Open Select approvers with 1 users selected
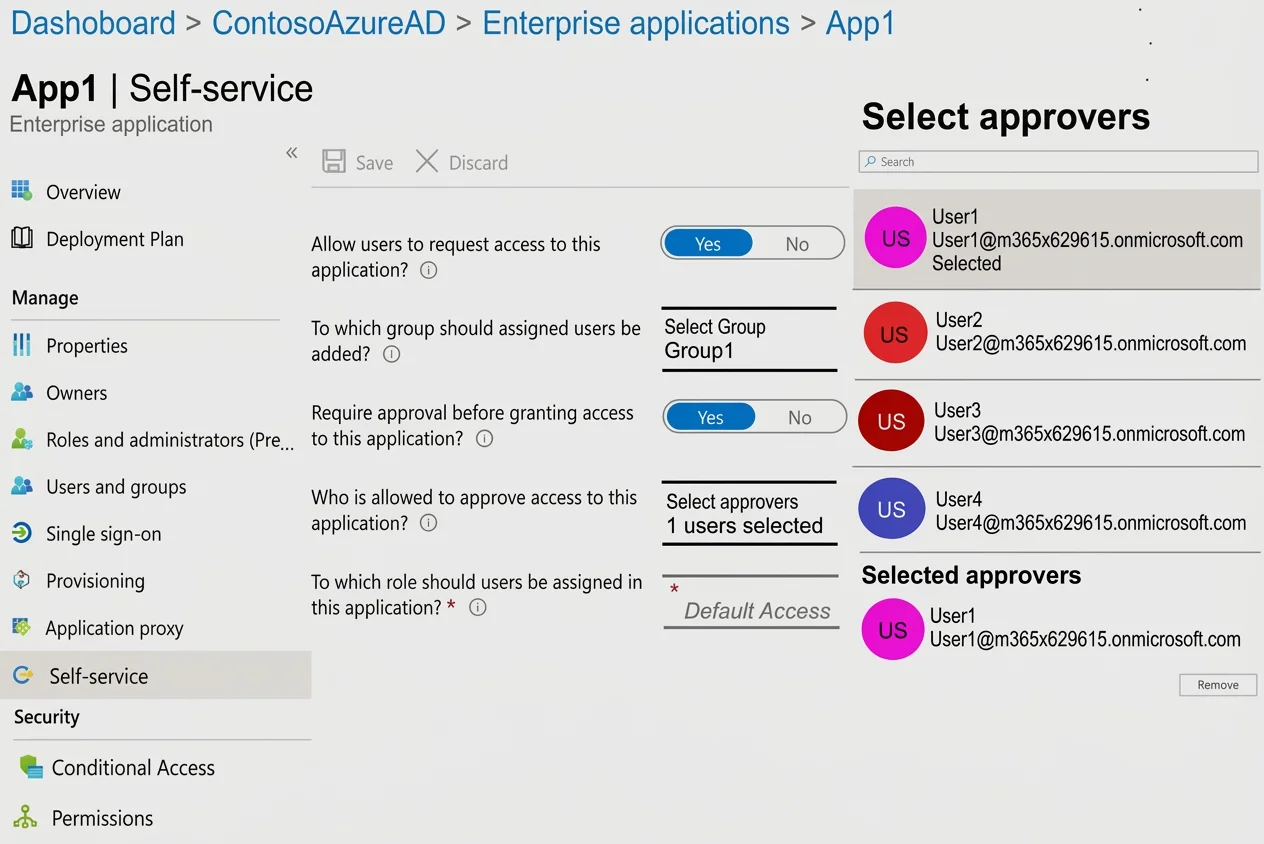This screenshot has width=1264, height=844. [749, 514]
